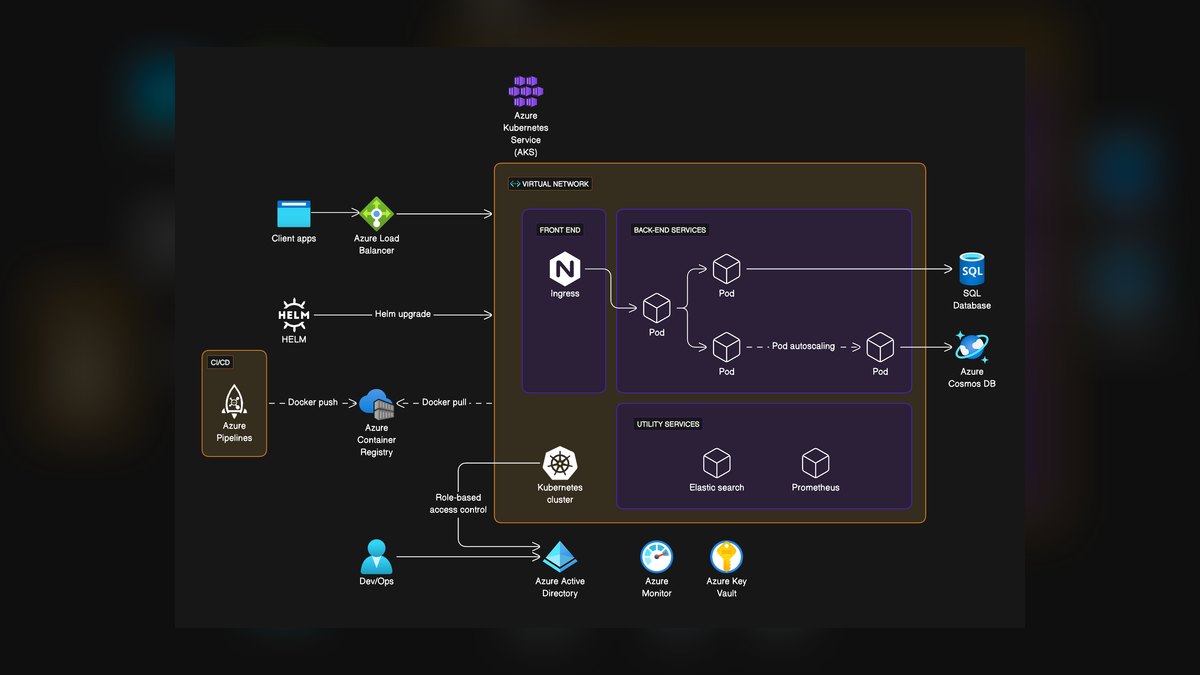The width and height of the screenshot is (1200, 675).
Task: Click the Pod autoscaling arrow label
Action: [x=803, y=347]
